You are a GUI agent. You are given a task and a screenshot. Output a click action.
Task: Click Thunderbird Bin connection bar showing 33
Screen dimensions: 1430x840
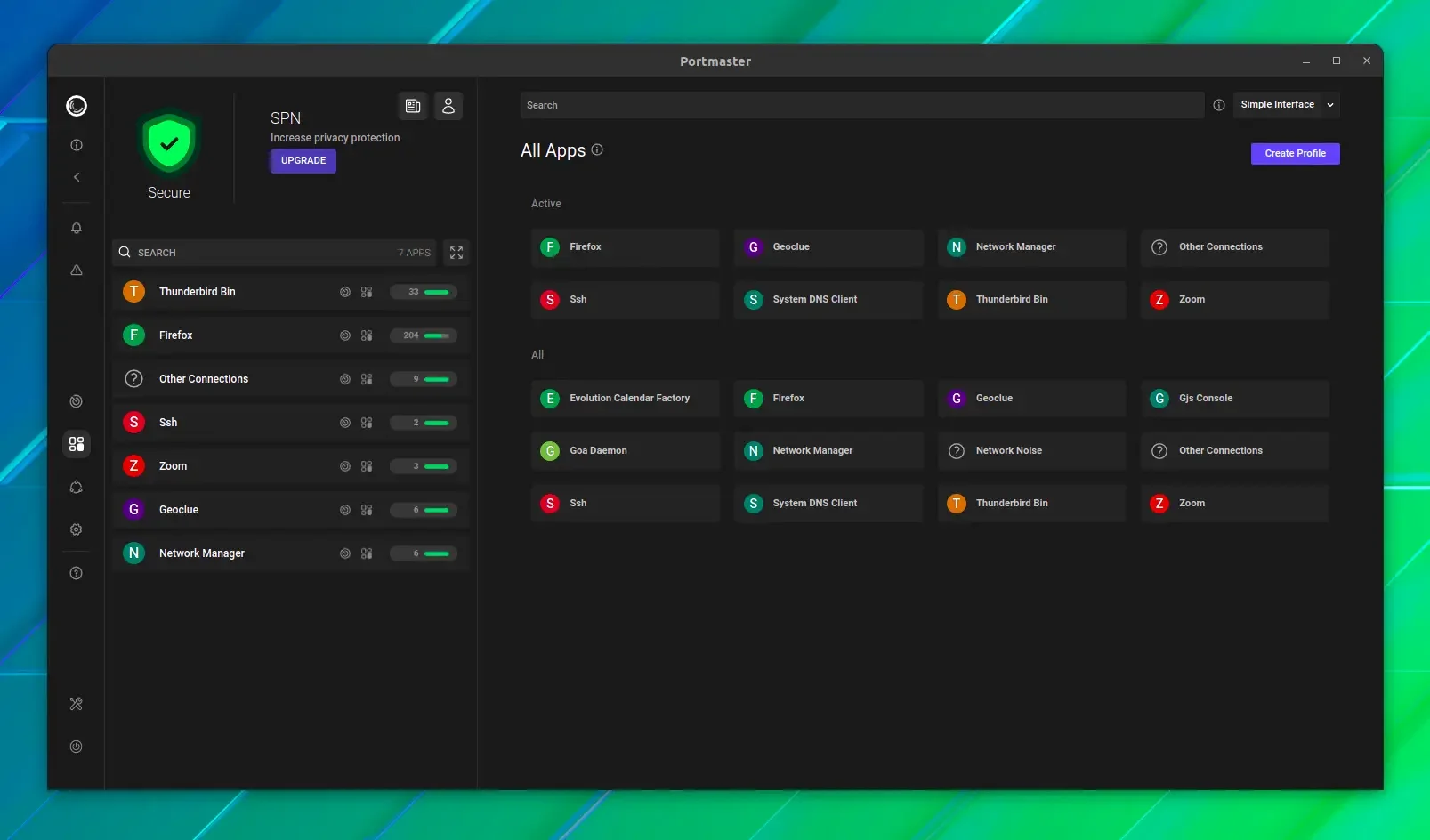click(424, 292)
